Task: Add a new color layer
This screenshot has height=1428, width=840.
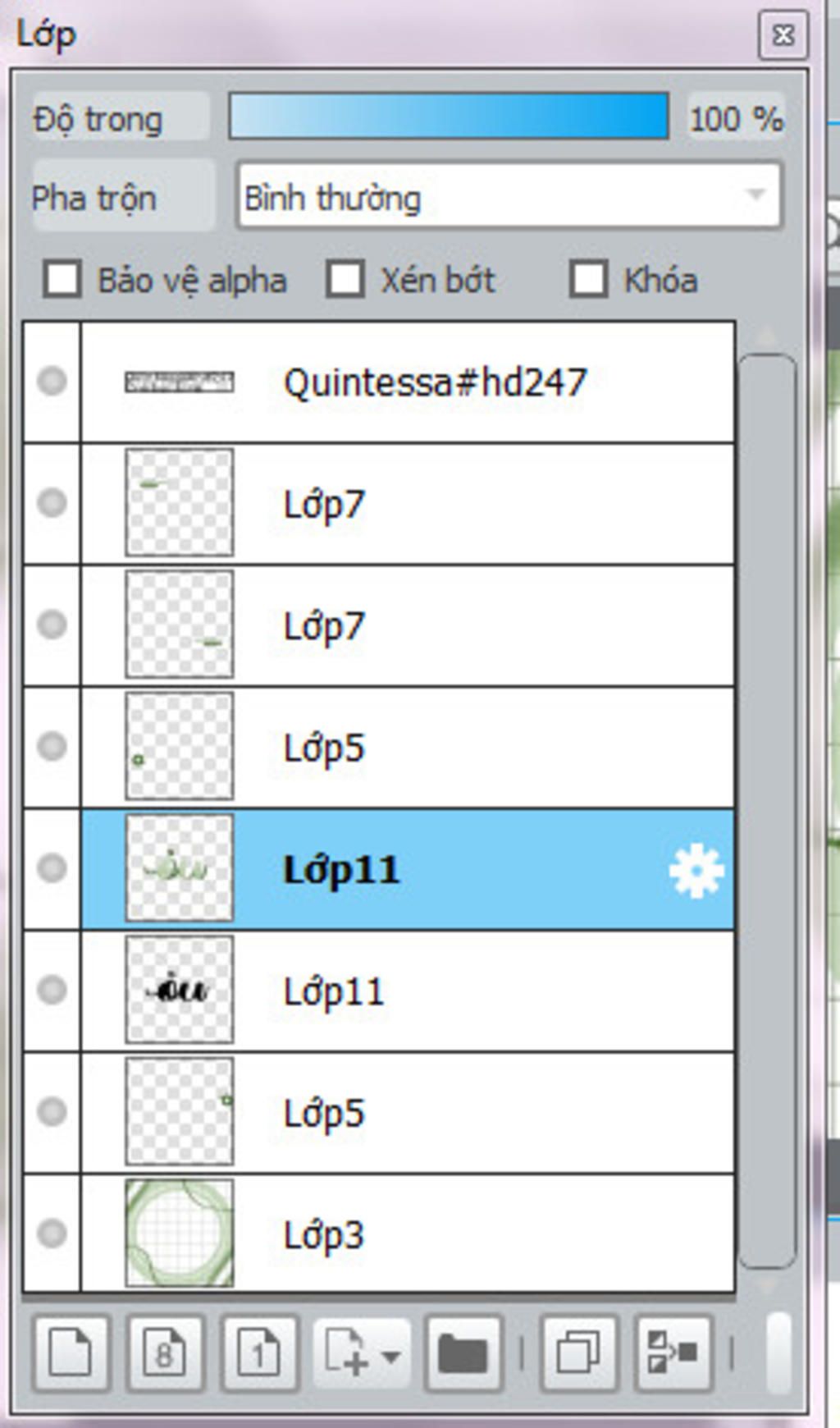Action: 71,1353
